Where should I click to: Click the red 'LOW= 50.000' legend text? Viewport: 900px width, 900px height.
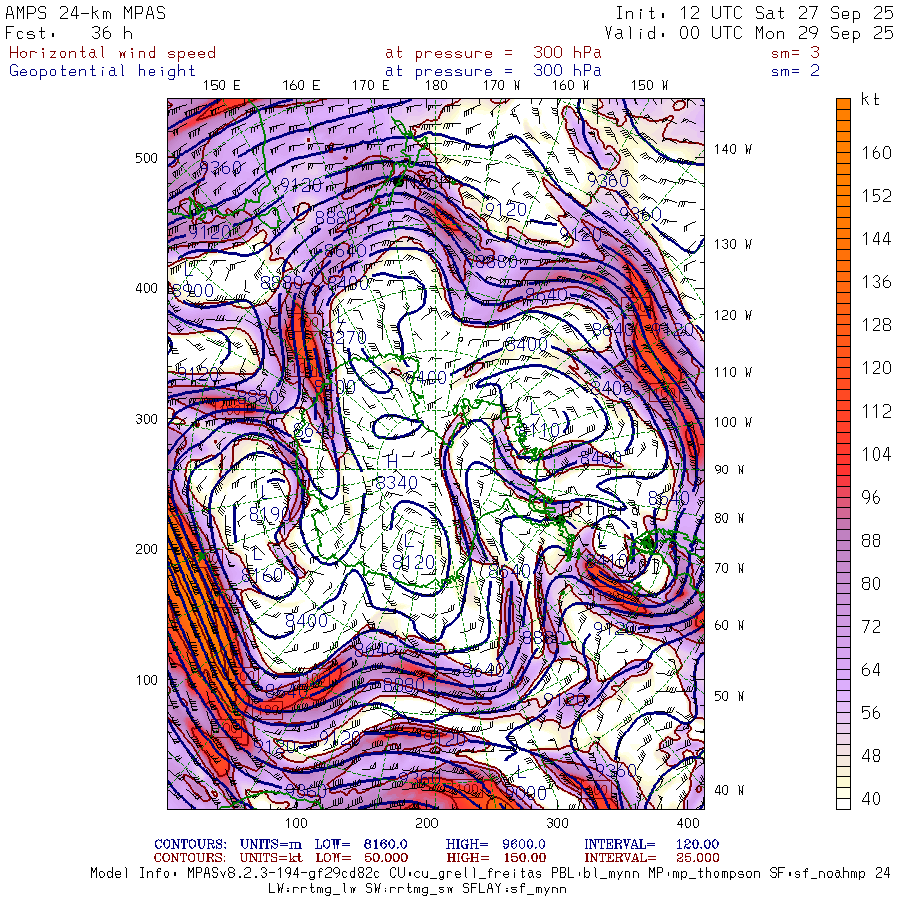click(x=360, y=858)
